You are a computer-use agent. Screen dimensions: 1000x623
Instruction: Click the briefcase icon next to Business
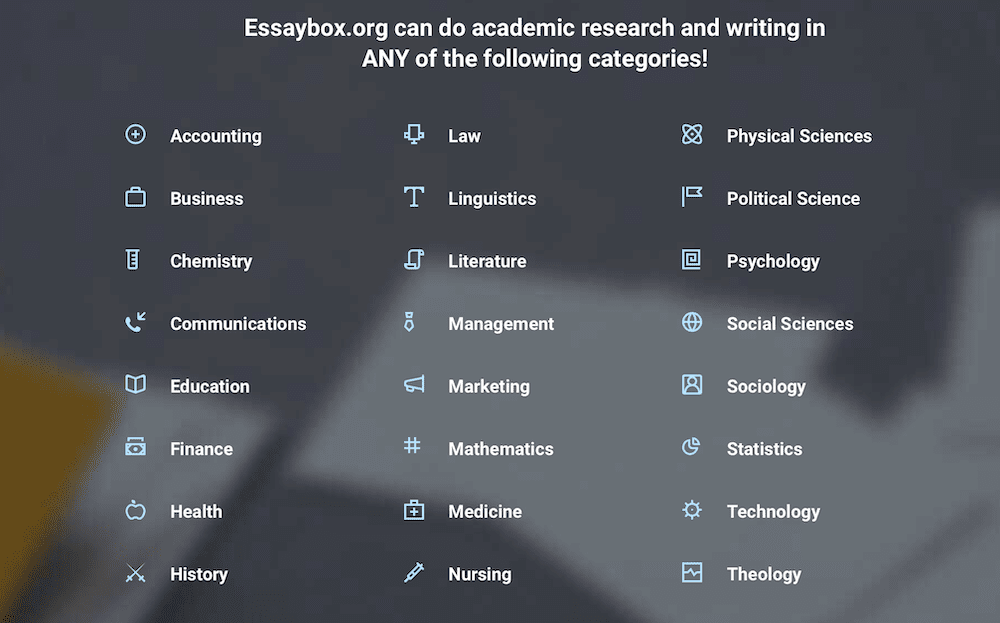(x=135, y=197)
